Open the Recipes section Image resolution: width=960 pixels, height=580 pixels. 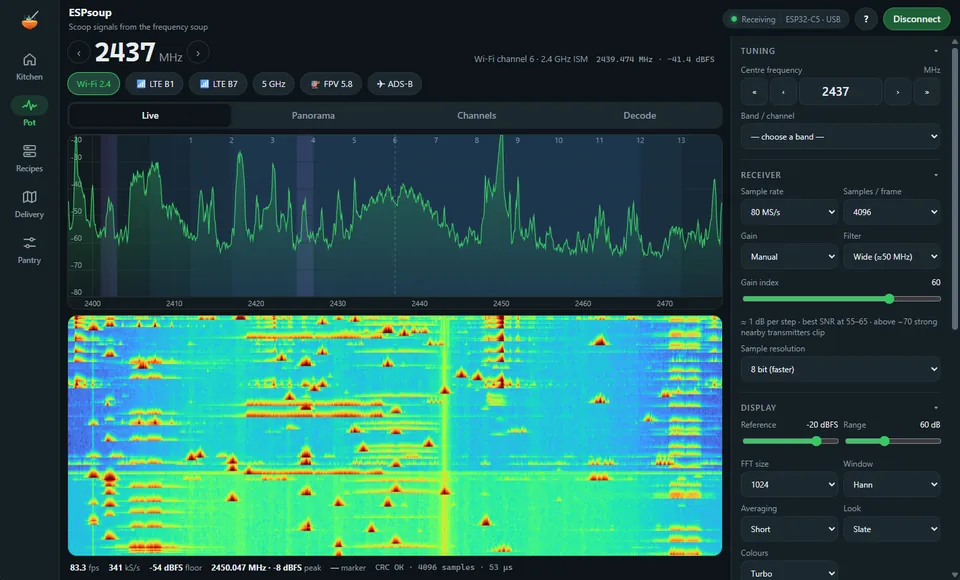click(29, 159)
